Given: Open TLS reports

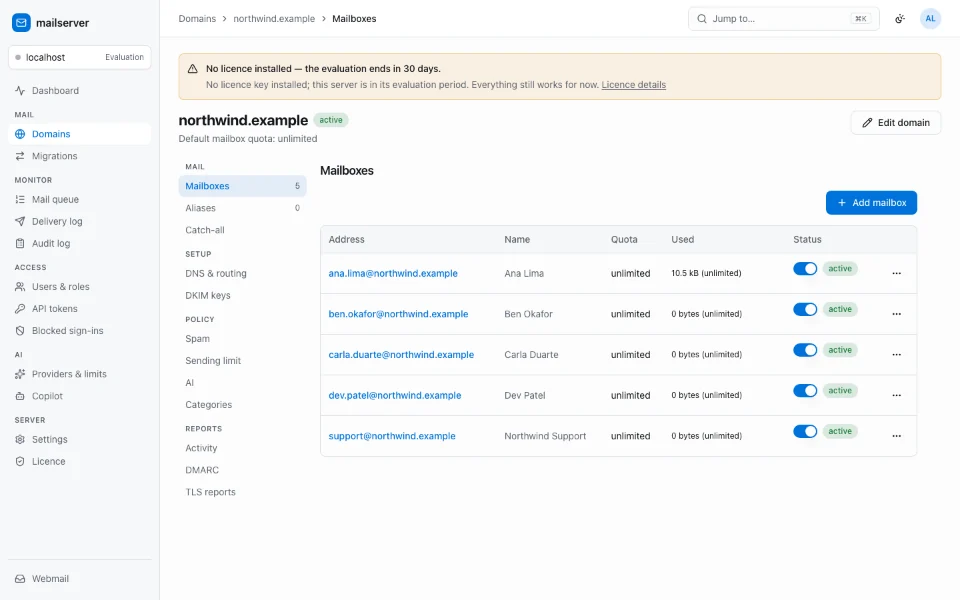Looking at the screenshot, I should [242, 492].
